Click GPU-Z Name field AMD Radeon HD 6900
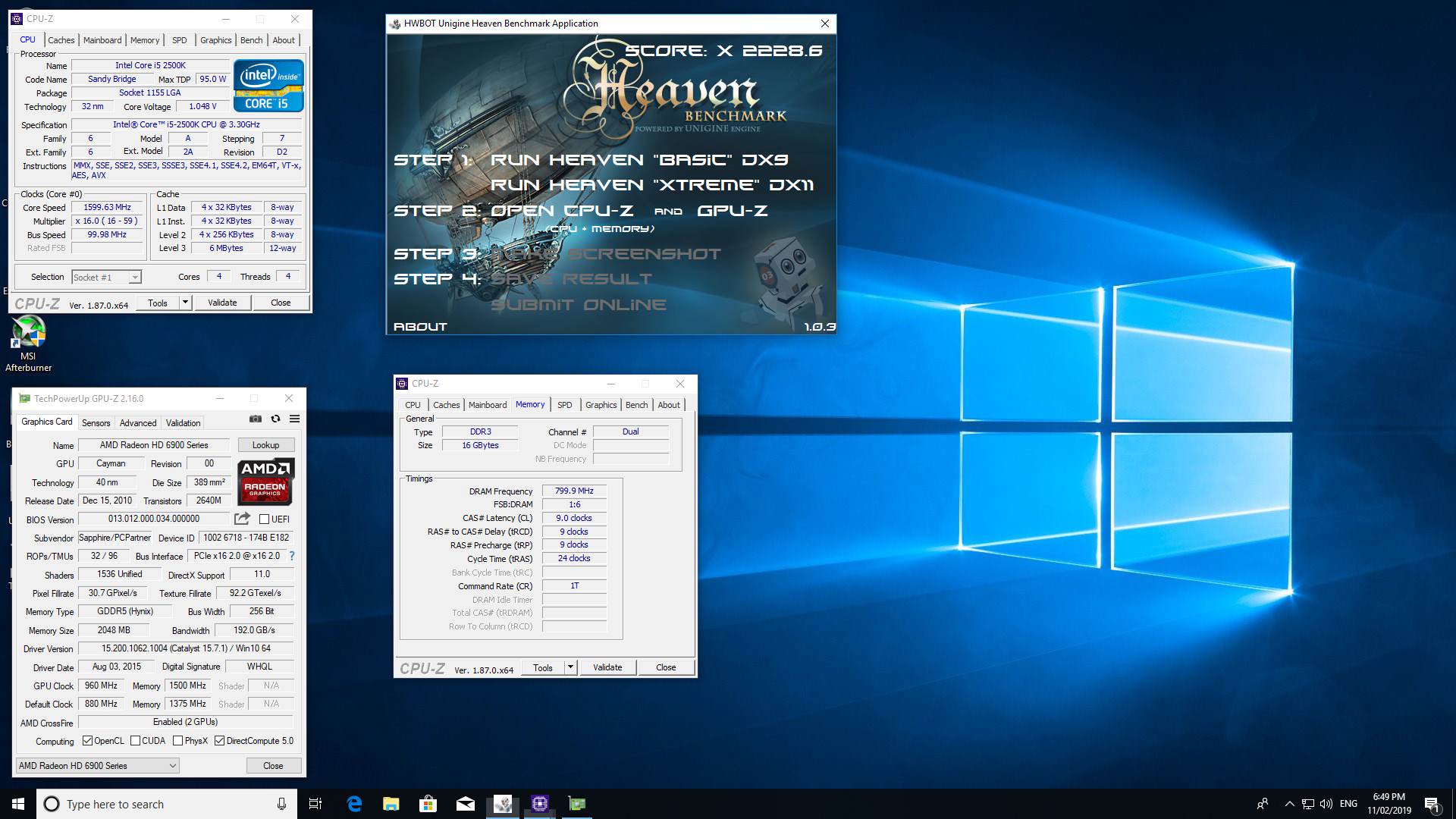This screenshot has width=1456, height=819. point(154,445)
